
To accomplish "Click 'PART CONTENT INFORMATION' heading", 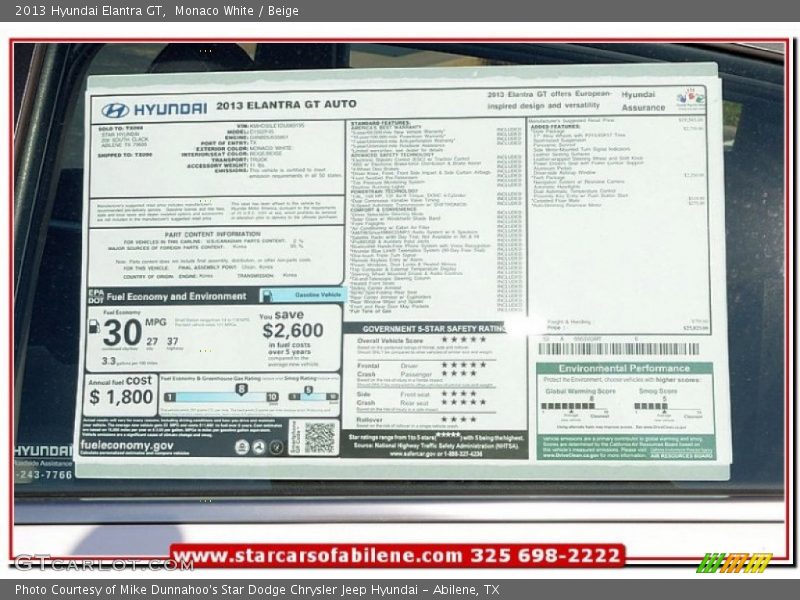I will tap(213, 234).
